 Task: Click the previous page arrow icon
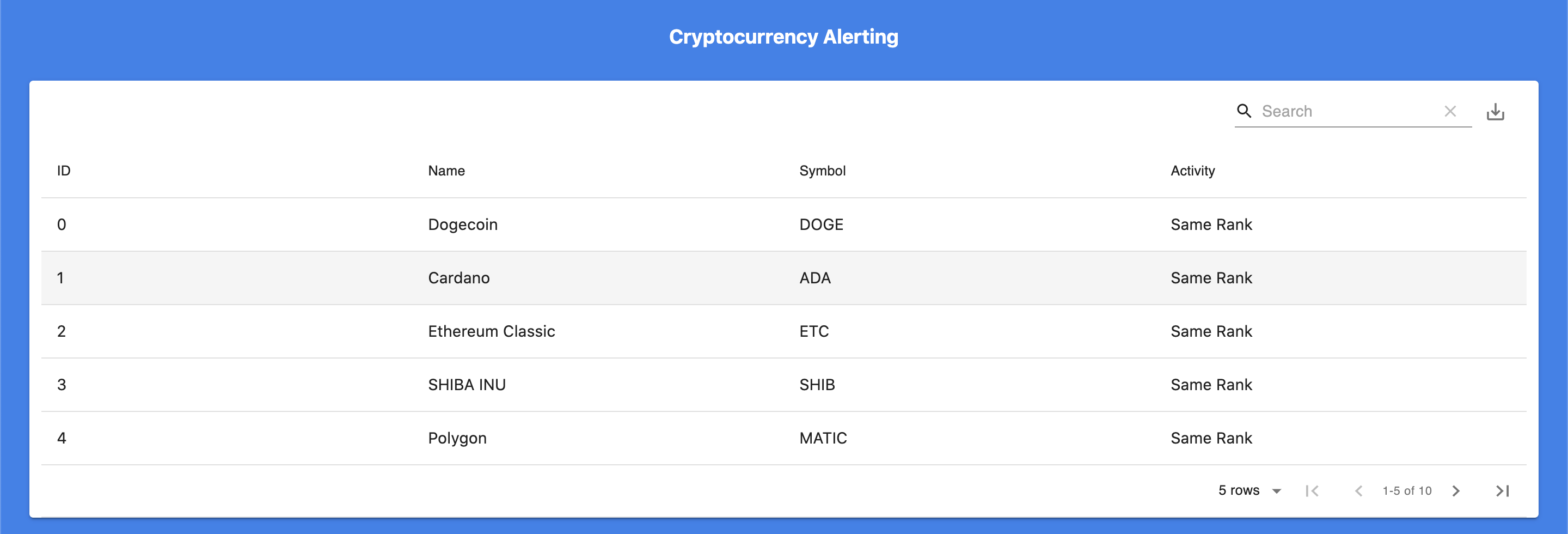pos(1358,491)
